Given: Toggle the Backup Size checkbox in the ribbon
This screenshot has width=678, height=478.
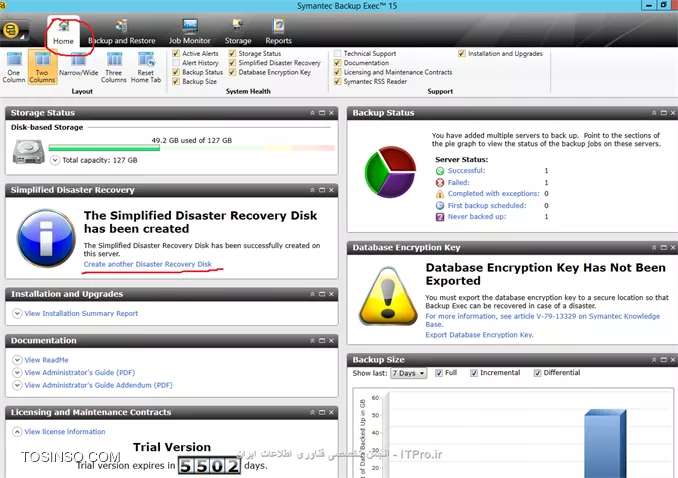Looking at the screenshot, I should [x=176, y=81].
